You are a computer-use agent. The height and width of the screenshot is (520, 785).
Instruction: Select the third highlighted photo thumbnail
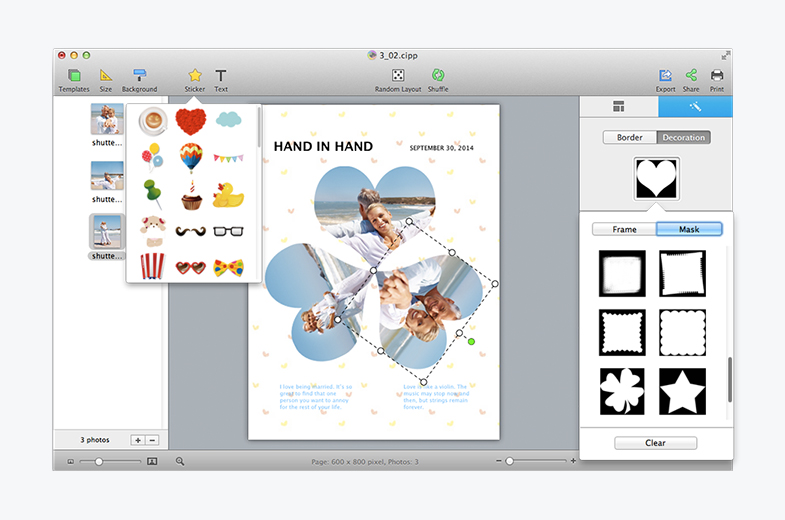107,231
